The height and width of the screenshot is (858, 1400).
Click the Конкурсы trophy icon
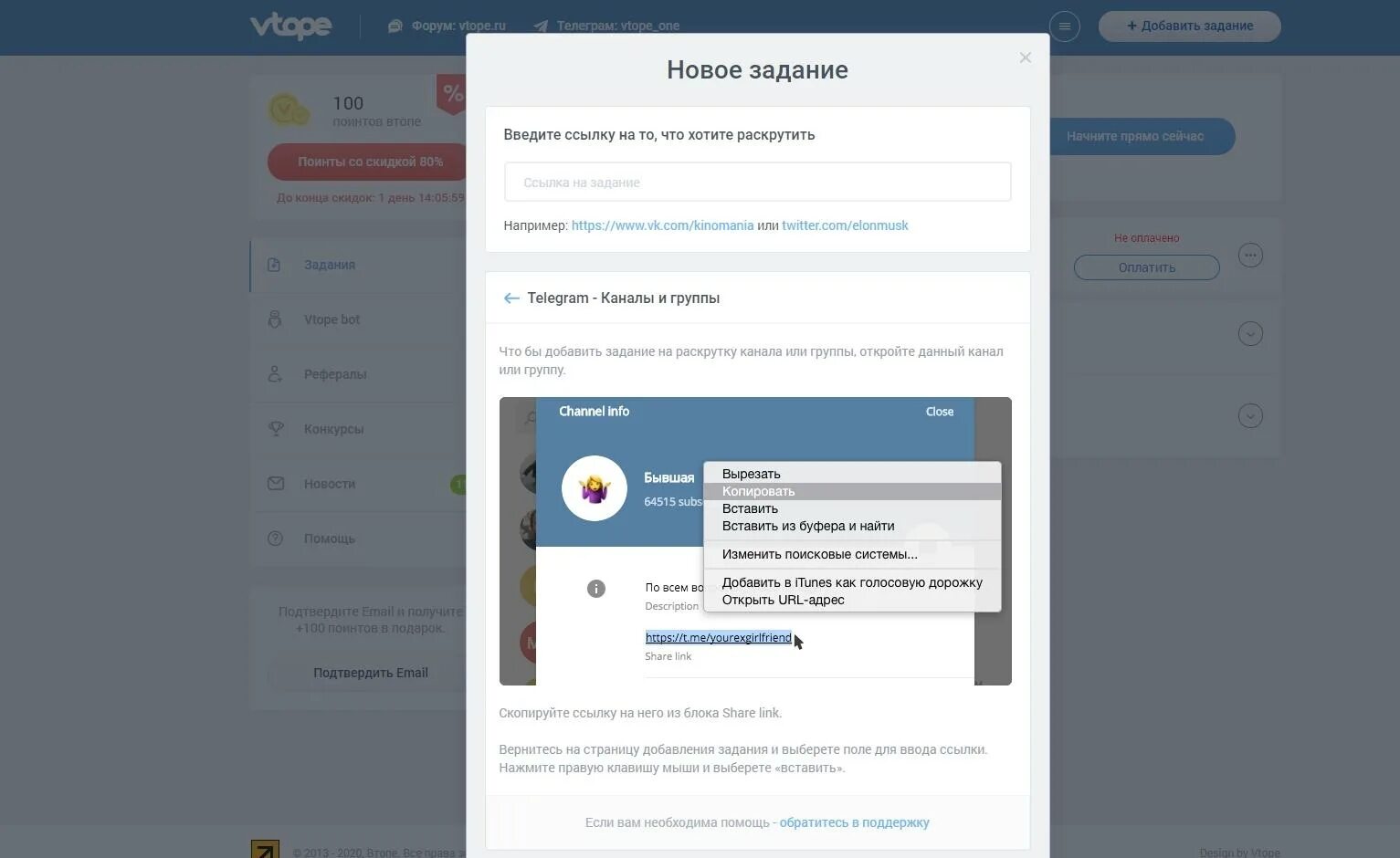click(275, 428)
